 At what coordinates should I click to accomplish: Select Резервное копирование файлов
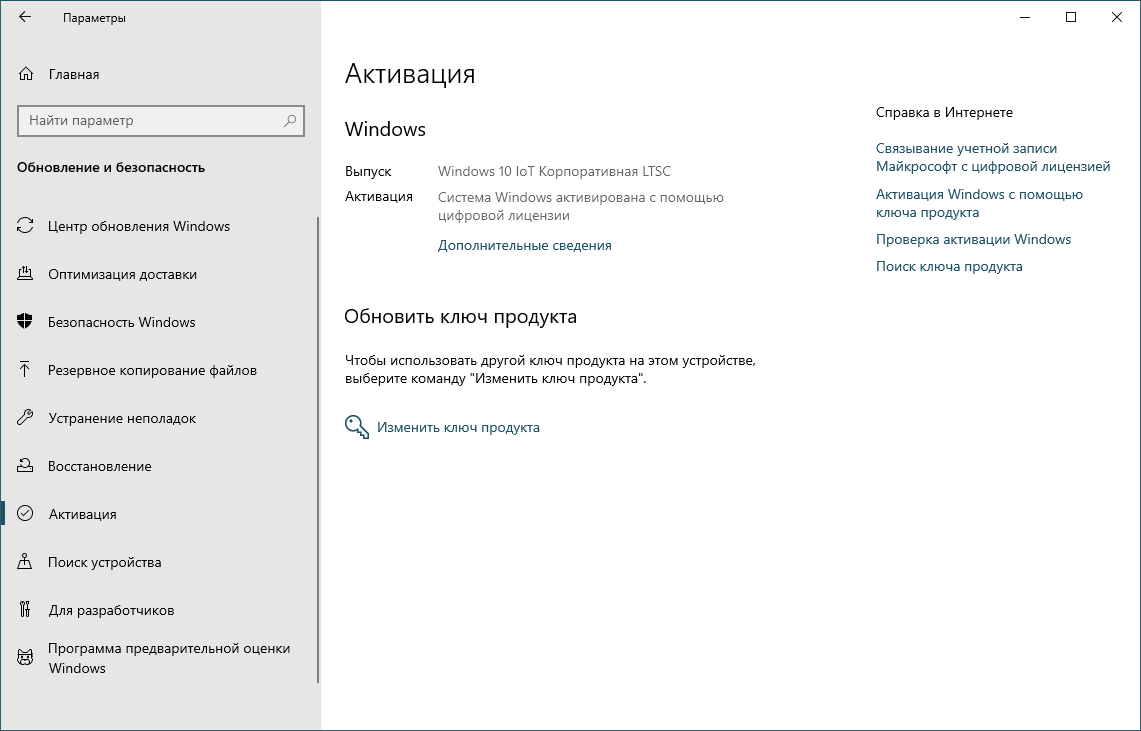click(159, 370)
